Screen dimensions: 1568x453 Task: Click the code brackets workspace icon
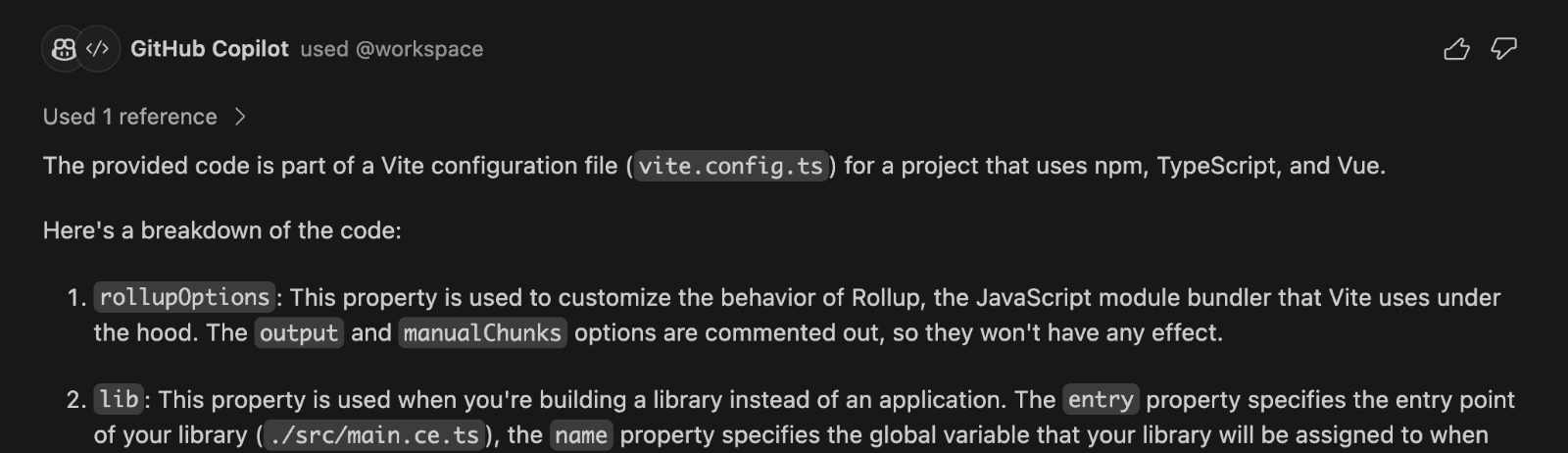pos(98,49)
